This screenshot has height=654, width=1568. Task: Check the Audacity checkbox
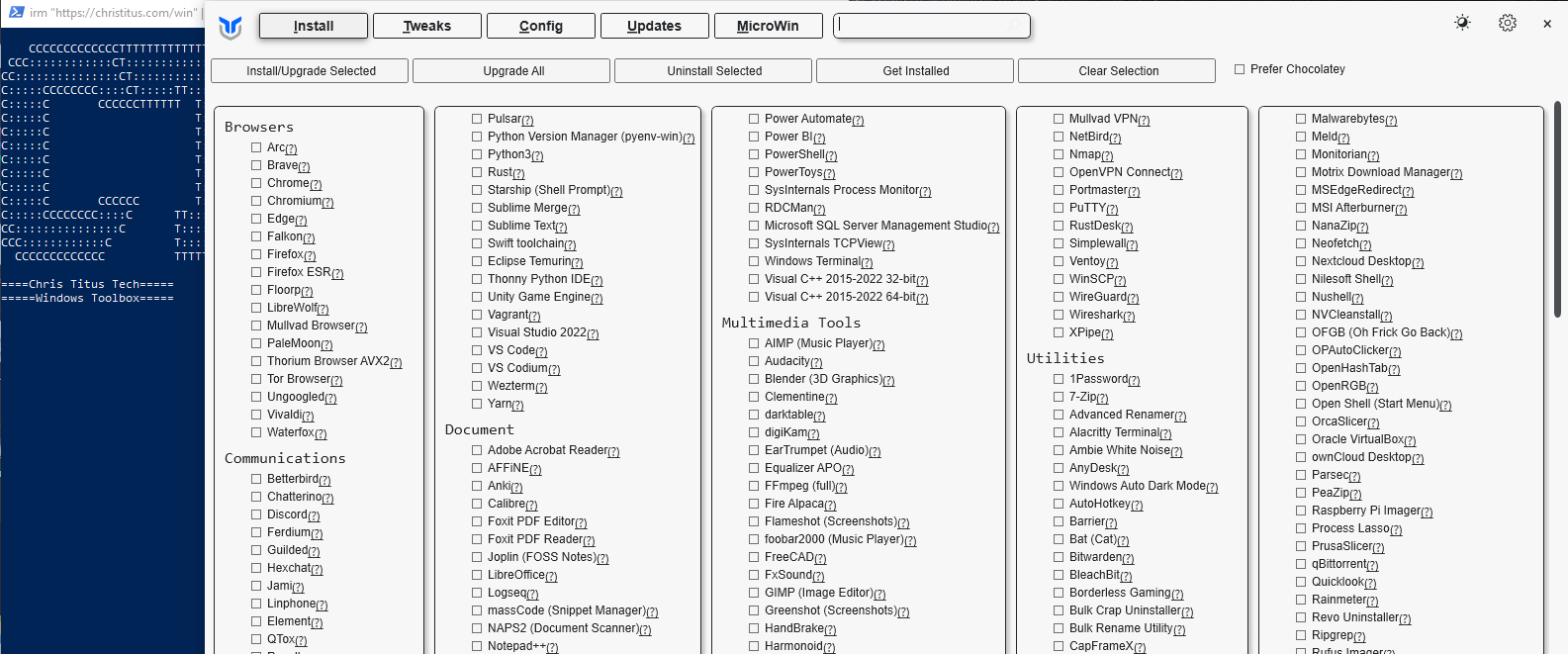[x=754, y=361]
